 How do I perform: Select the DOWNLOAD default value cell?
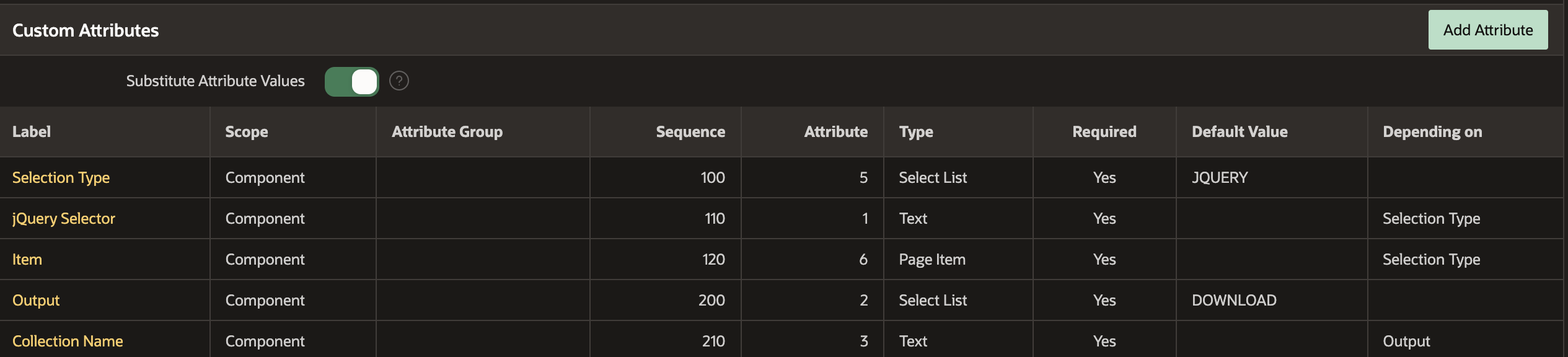(x=1234, y=300)
